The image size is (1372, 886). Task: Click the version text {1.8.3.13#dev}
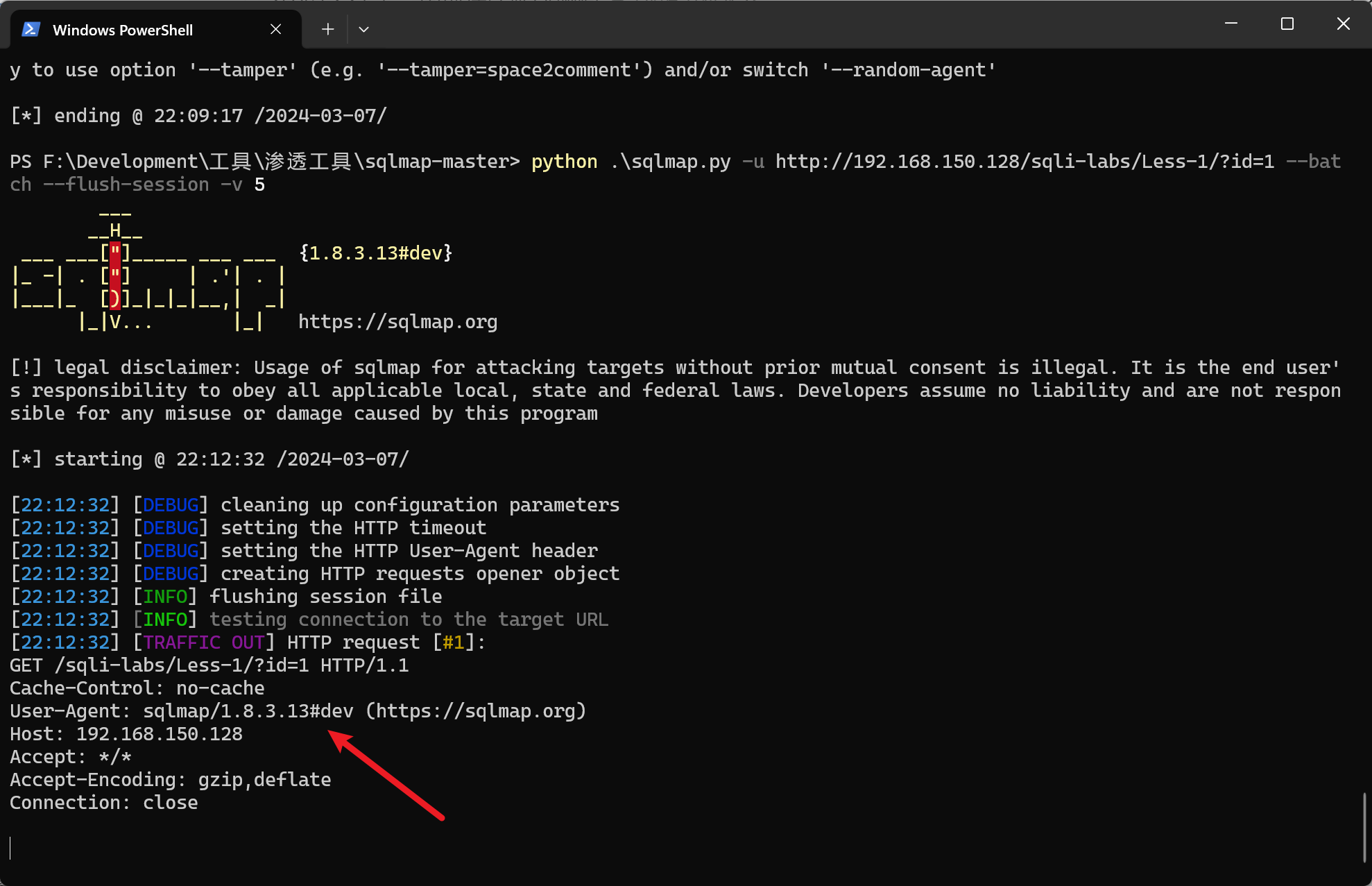376,253
